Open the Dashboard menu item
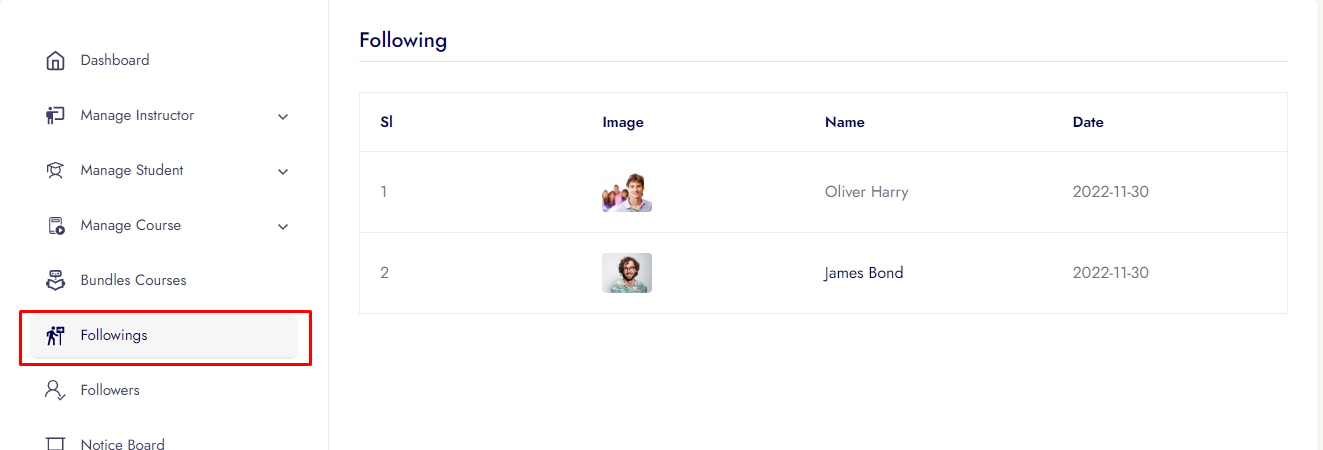 click(115, 61)
